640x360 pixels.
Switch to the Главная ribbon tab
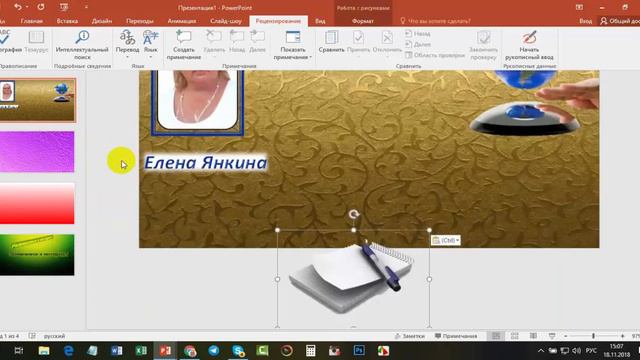tap(31, 21)
